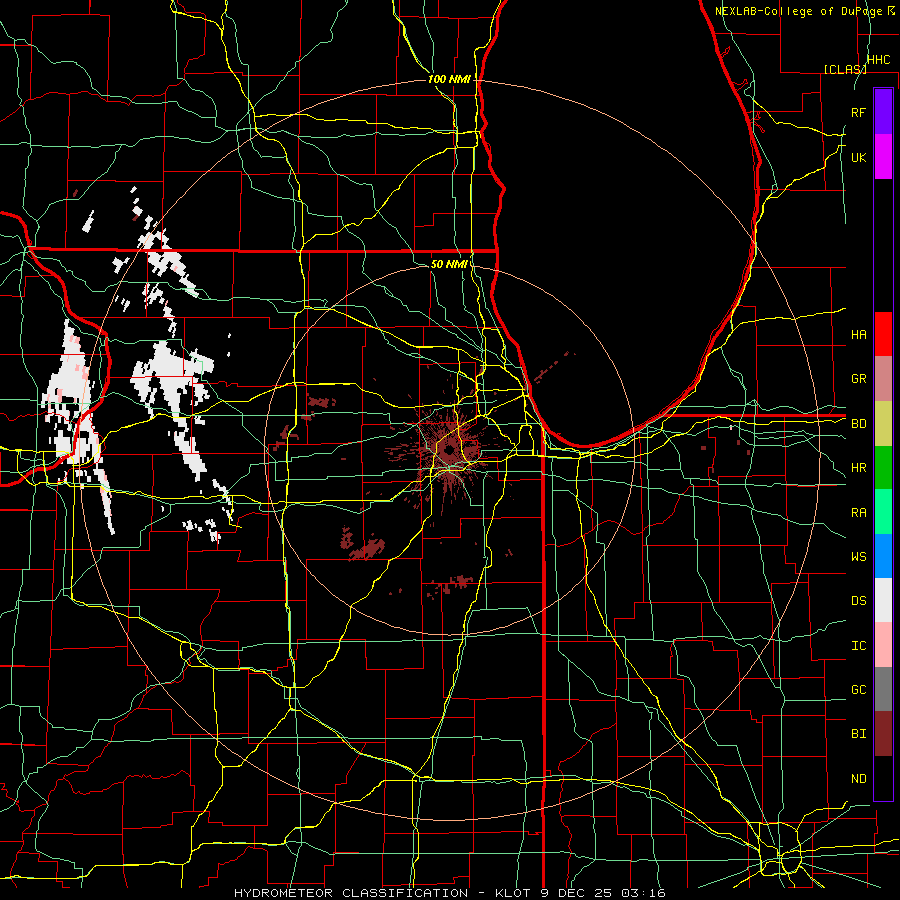
Task: Click the WS blue legend swatch
Action: pyautogui.click(x=883, y=556)
